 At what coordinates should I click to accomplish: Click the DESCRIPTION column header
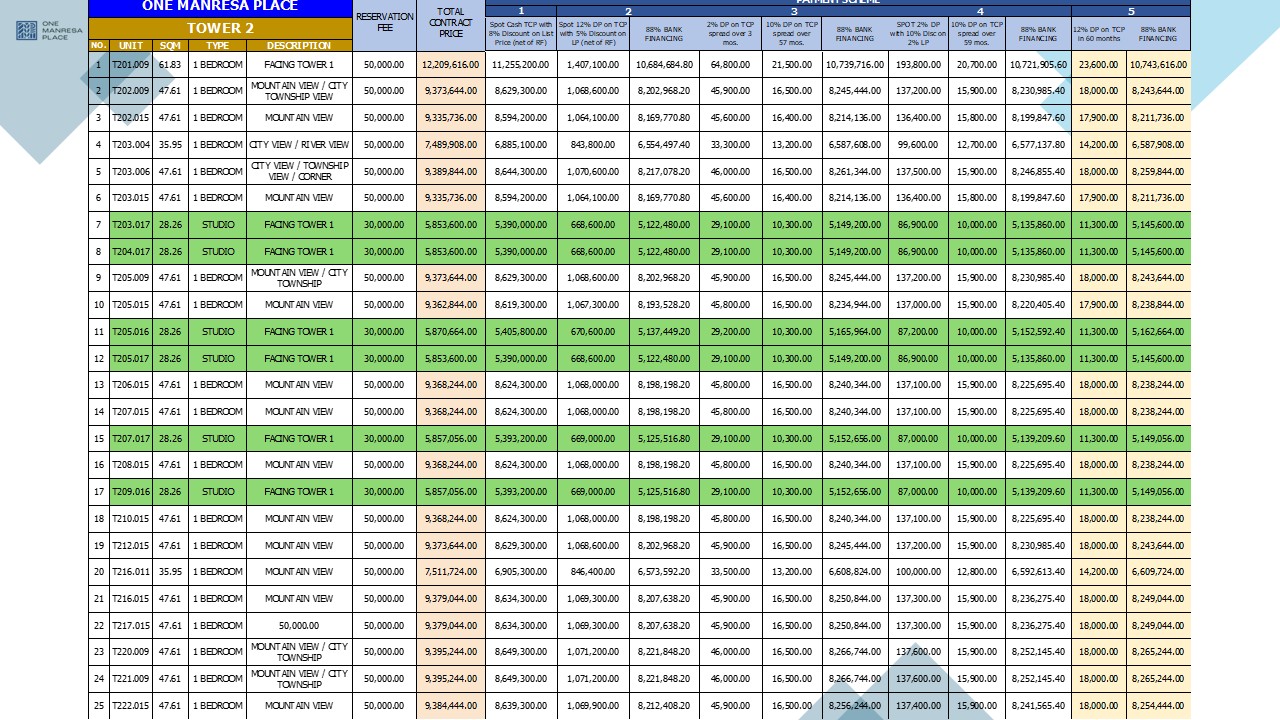(x=300, y=45)
